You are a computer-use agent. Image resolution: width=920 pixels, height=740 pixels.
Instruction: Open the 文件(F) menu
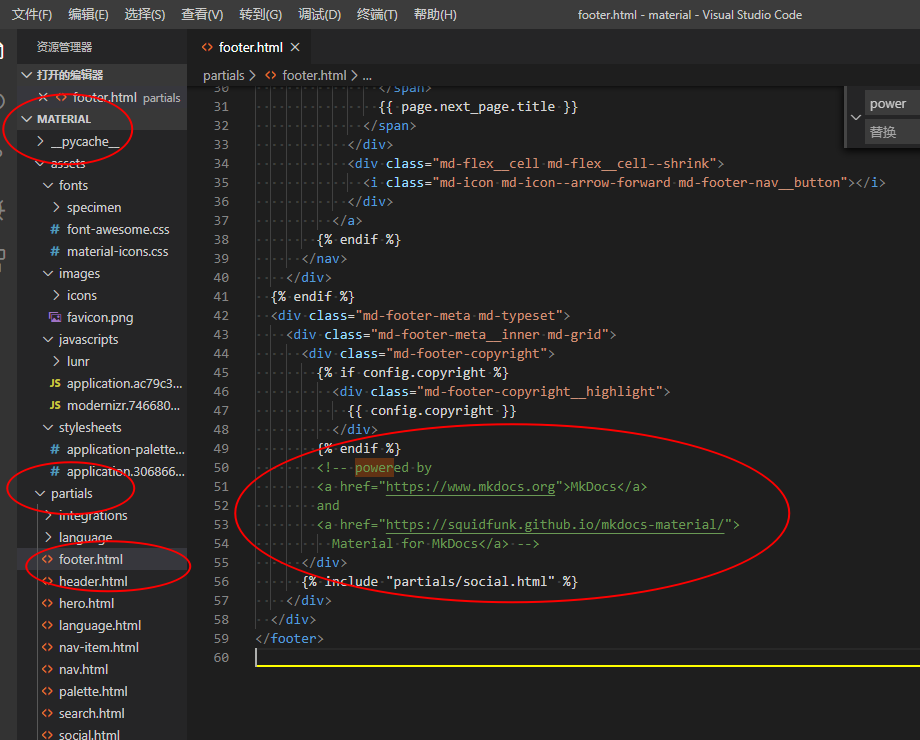tap(32, 15)
